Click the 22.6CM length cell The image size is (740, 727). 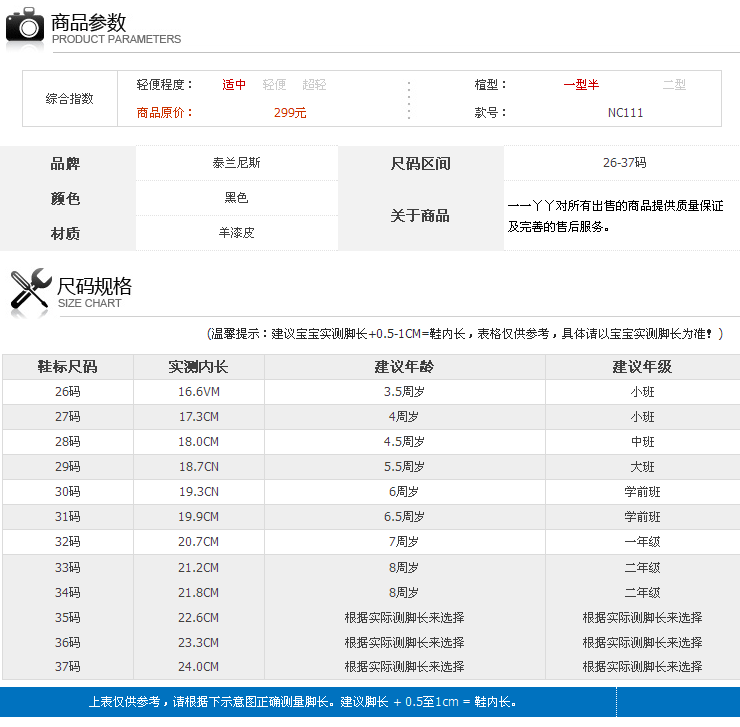coord(199,617)
